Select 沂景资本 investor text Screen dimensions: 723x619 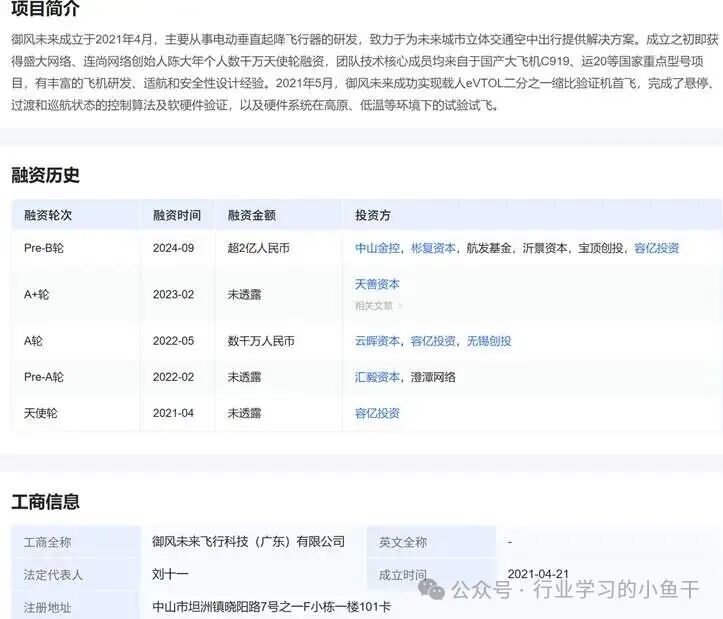pyautogui.click(x=545, y=248)
